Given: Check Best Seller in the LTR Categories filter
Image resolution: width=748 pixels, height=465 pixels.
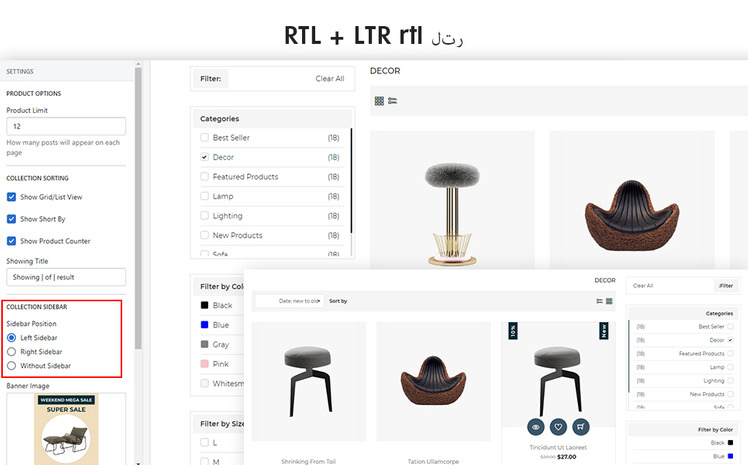Looking at the screenshot, I should click(204, 137).
